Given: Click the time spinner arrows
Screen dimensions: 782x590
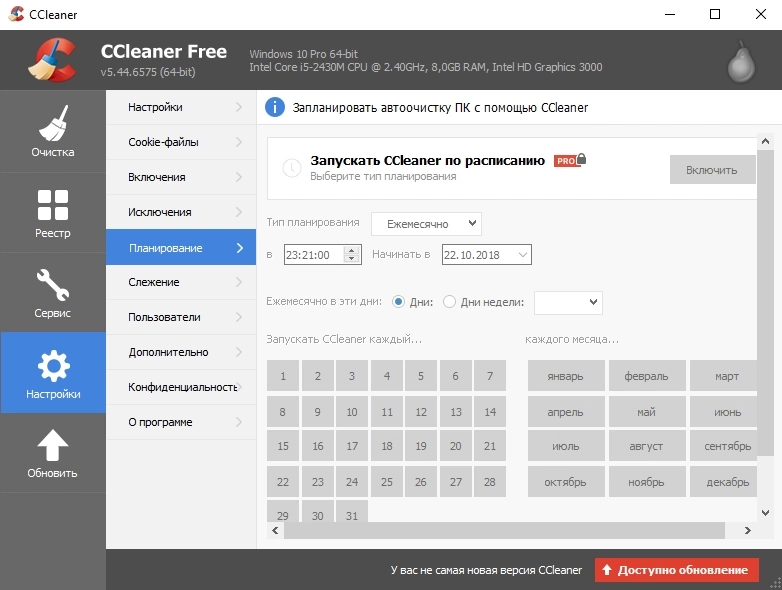Looking at the screenshot, I should (351, 255).
